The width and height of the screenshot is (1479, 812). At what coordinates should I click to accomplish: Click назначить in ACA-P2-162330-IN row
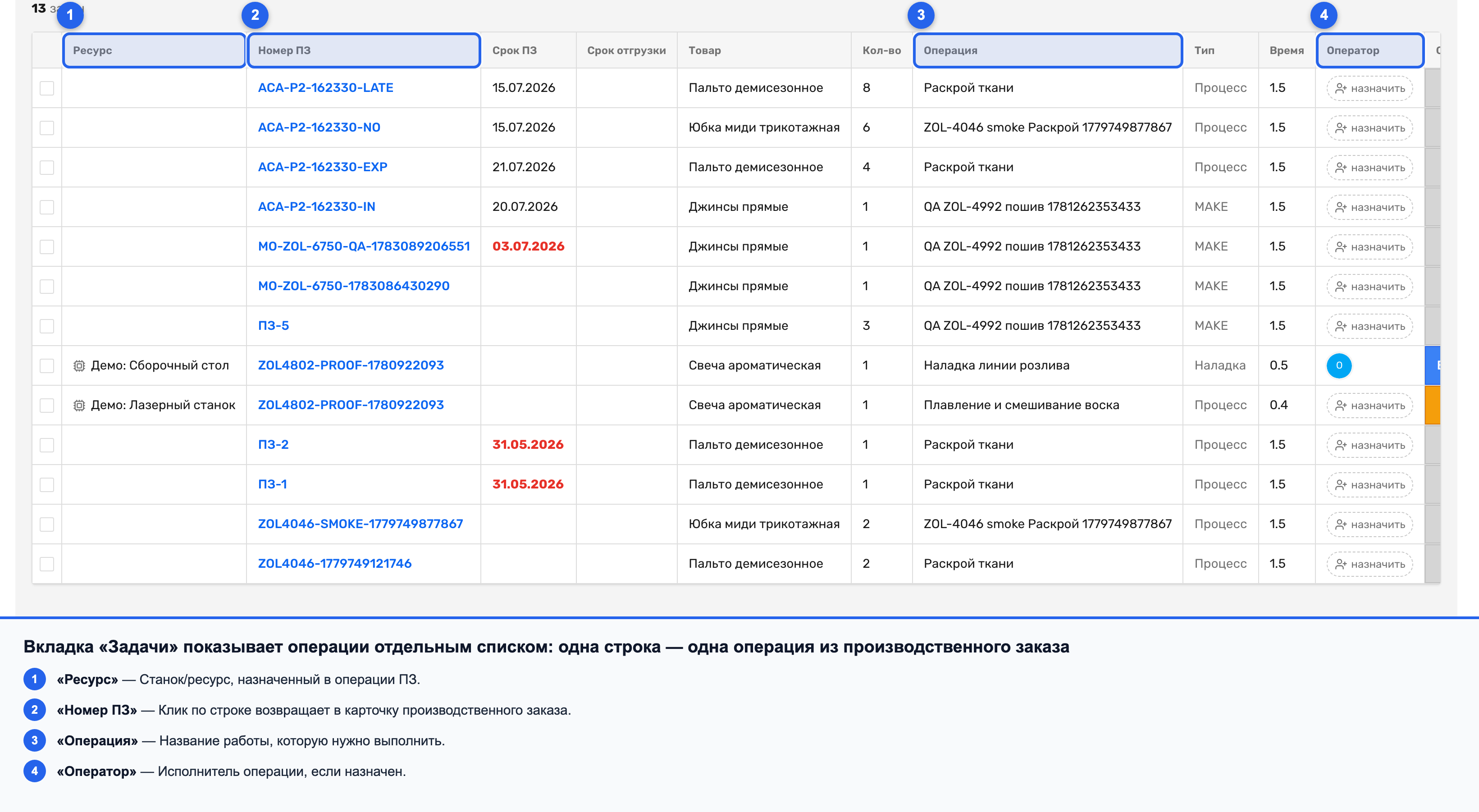click(x=1369, y=207)
